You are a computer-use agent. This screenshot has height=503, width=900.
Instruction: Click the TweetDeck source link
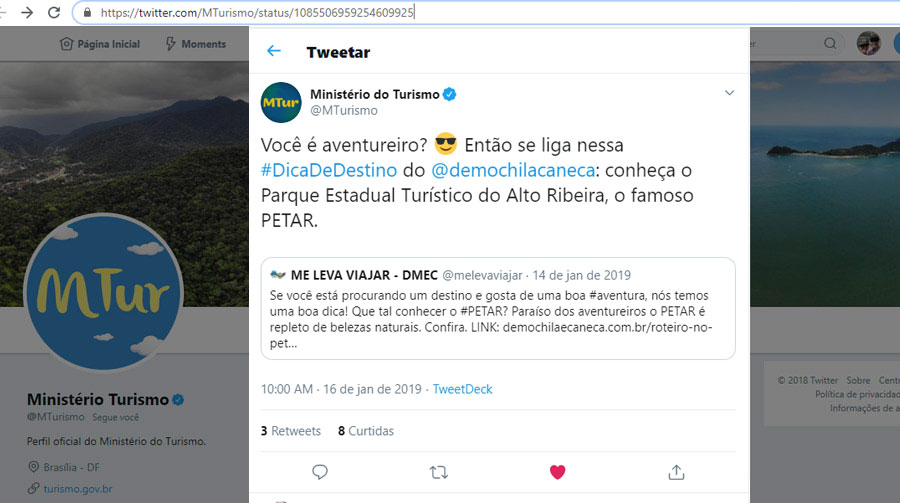[462, 389]
